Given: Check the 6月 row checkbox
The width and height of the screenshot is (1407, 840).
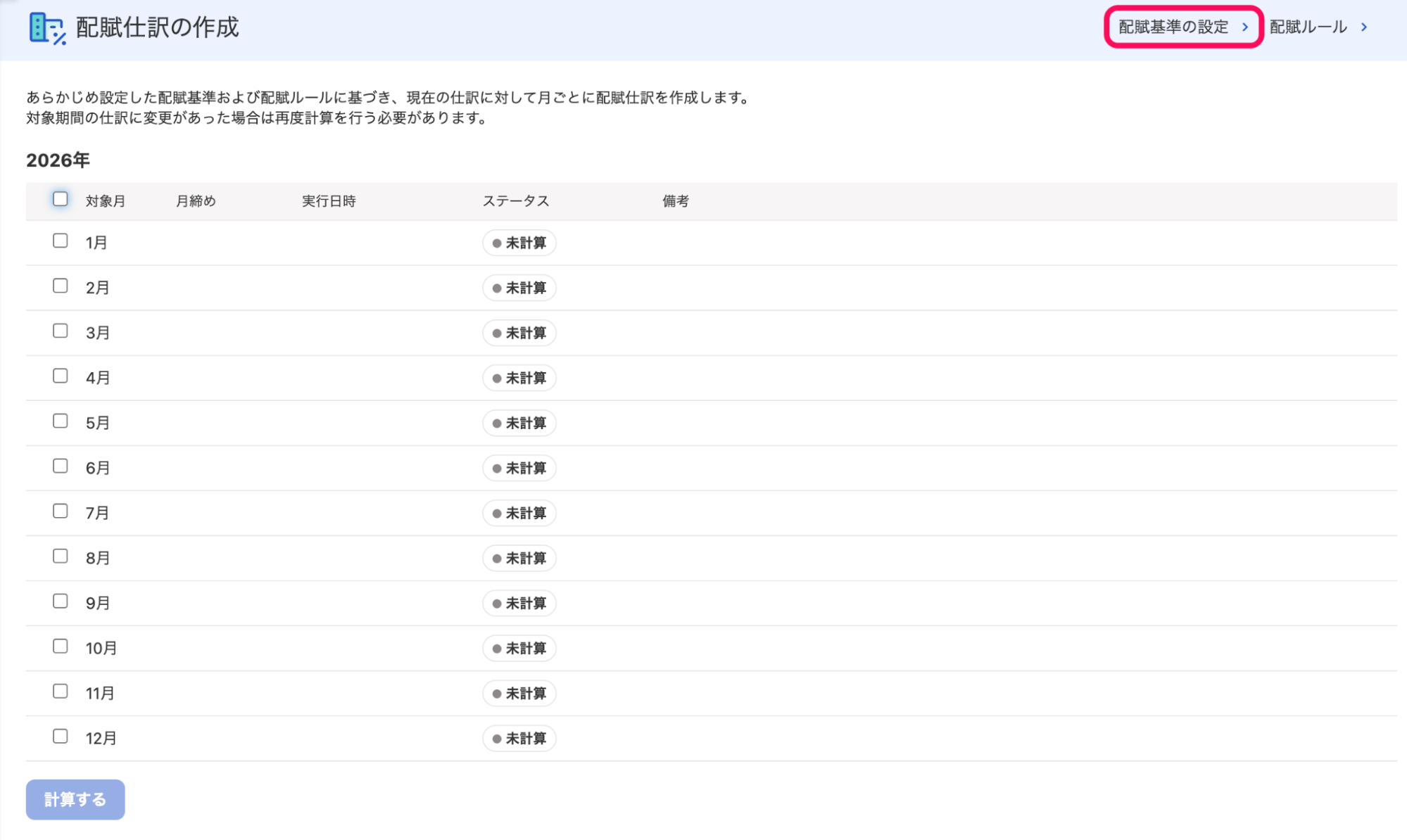Looking at the screenshot, I should pyautogui.click(x=61, y=466).
